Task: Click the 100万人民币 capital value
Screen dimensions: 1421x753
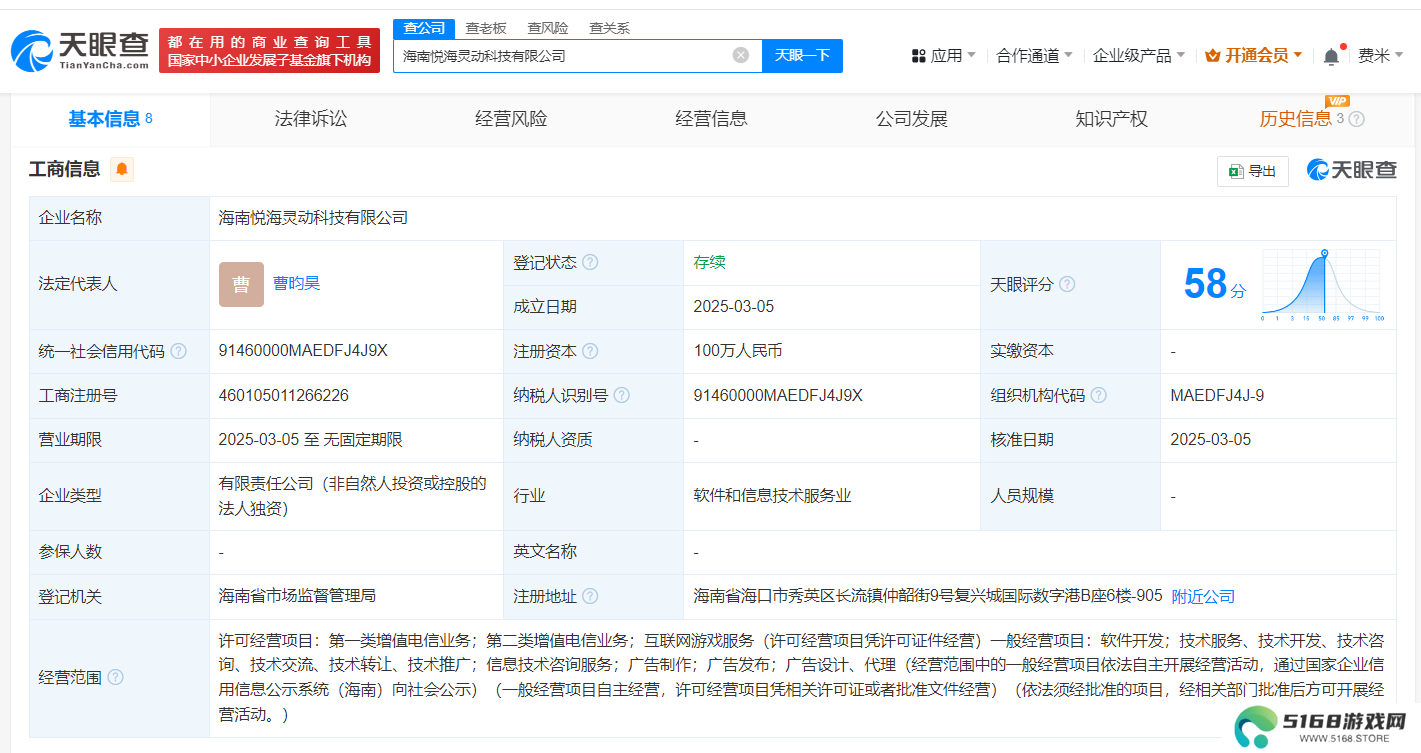Action: [x=738, y=351]
